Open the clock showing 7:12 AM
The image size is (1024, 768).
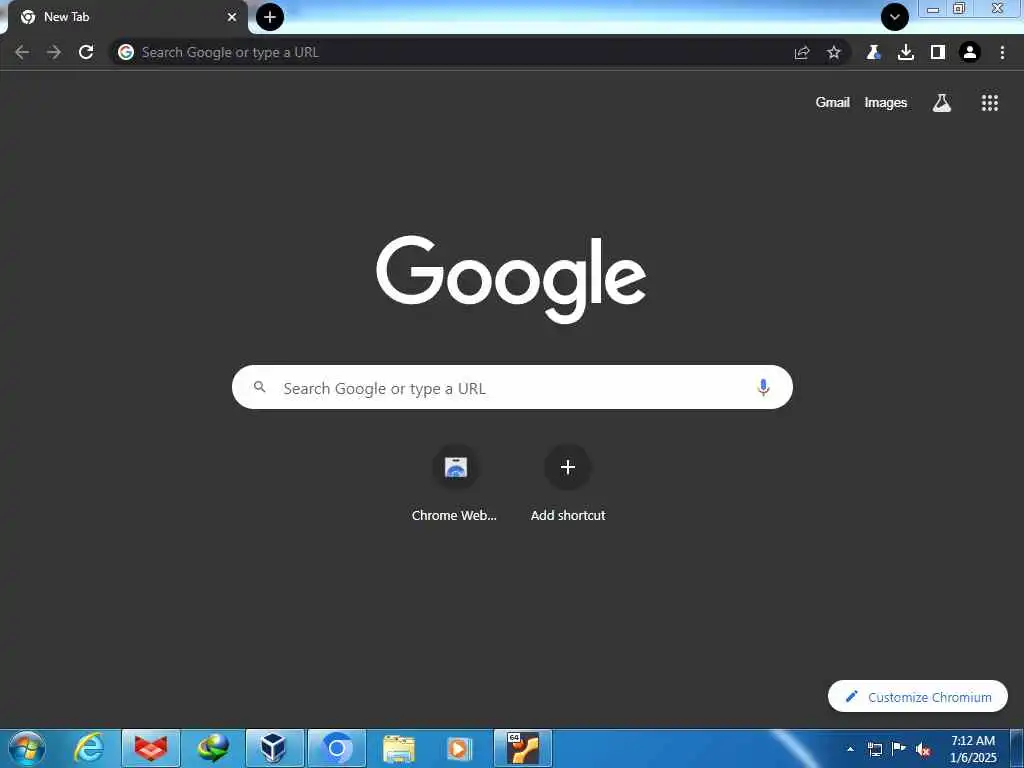click(973, 749)
